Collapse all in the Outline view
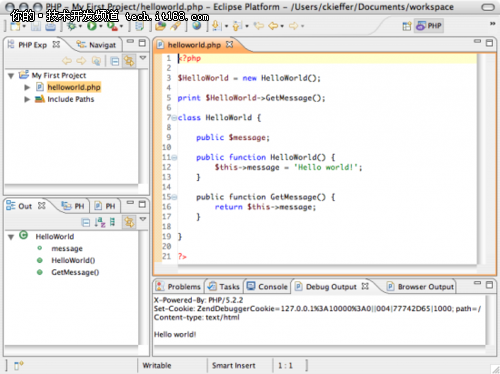Image resolution: width=500 pixels, height=374 pixels. tap(86, 222)
